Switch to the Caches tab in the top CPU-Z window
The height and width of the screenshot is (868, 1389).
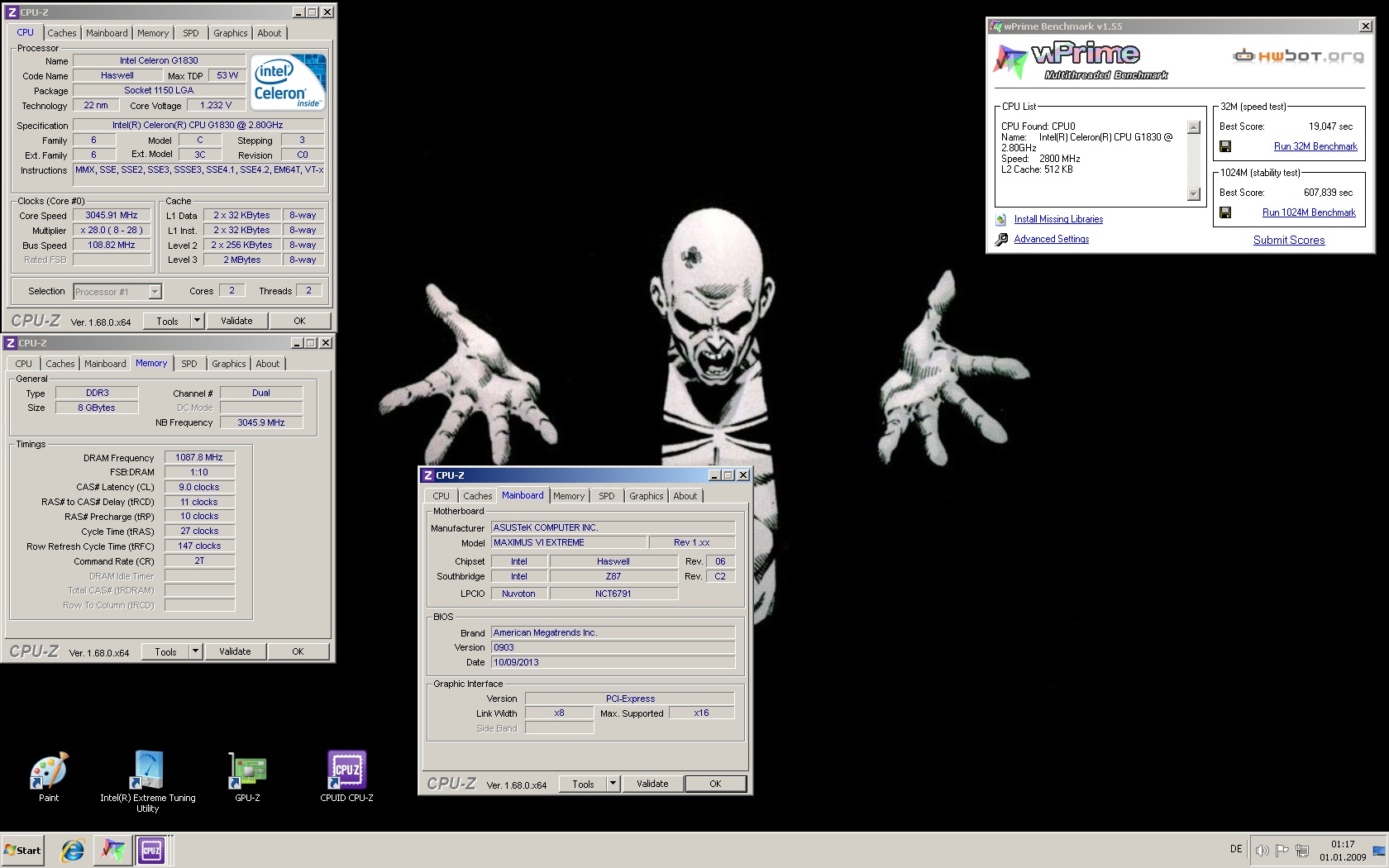pyautogui.click(x=62, y=33)
